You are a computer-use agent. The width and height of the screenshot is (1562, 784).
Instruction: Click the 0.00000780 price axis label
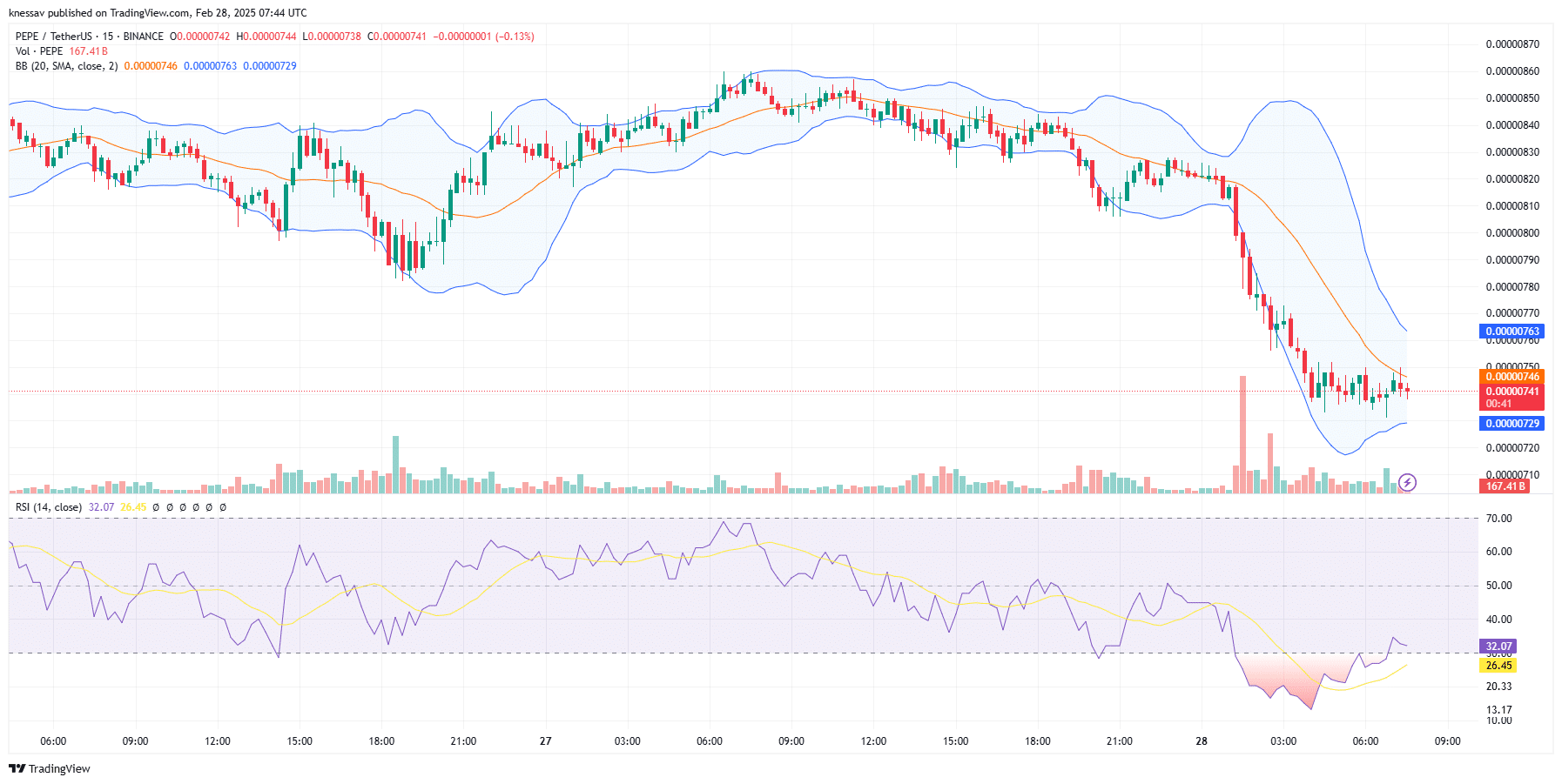[1512, 287]
